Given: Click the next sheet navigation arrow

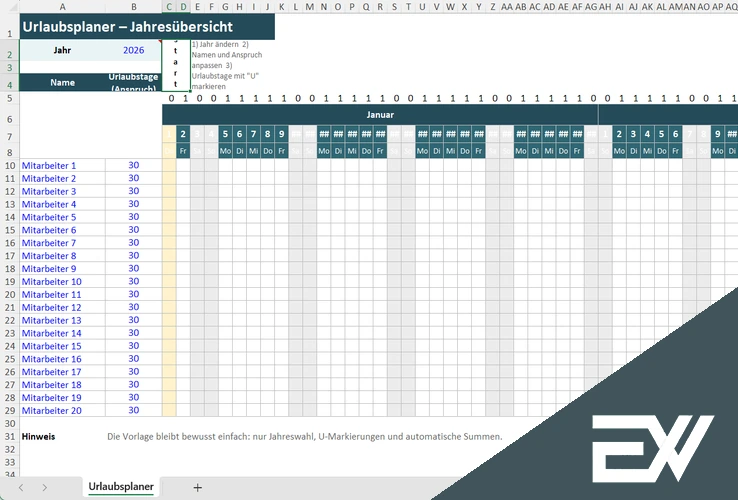Looking at the screenshot, I should [45, 487].
